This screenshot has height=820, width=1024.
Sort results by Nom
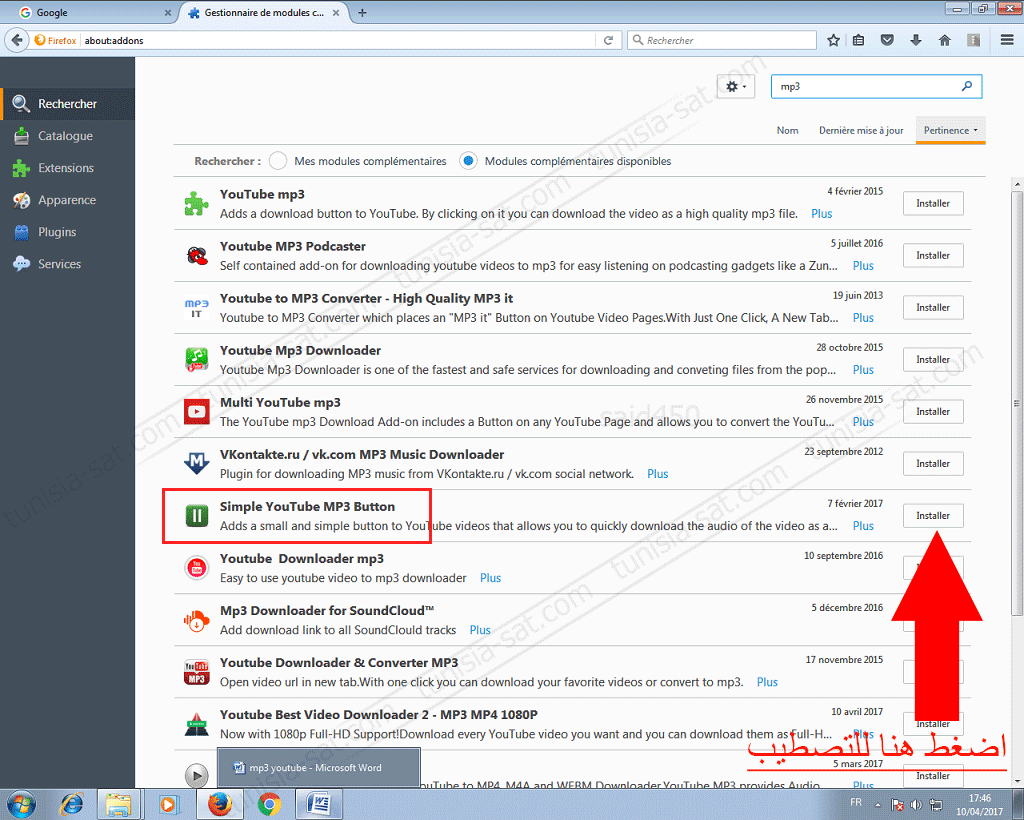point(787,130)
